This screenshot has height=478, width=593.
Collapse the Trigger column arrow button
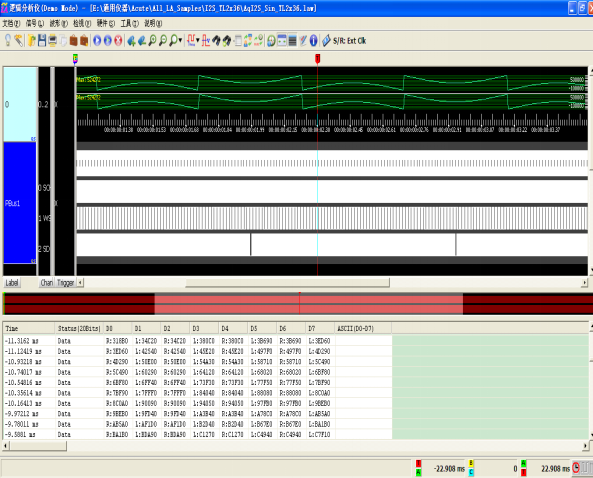pyautogui.click(x=80, y=282)
